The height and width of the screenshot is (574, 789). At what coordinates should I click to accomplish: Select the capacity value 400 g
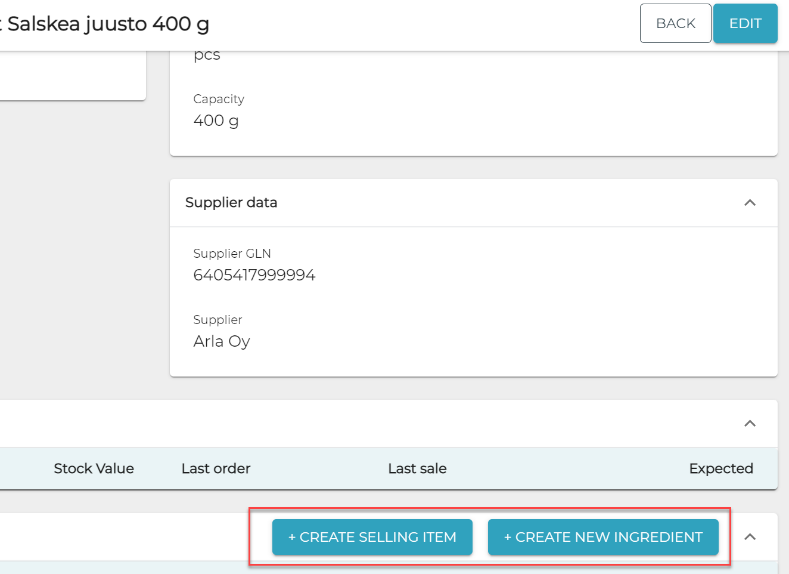pyautogui.click(x=216, y=121)
